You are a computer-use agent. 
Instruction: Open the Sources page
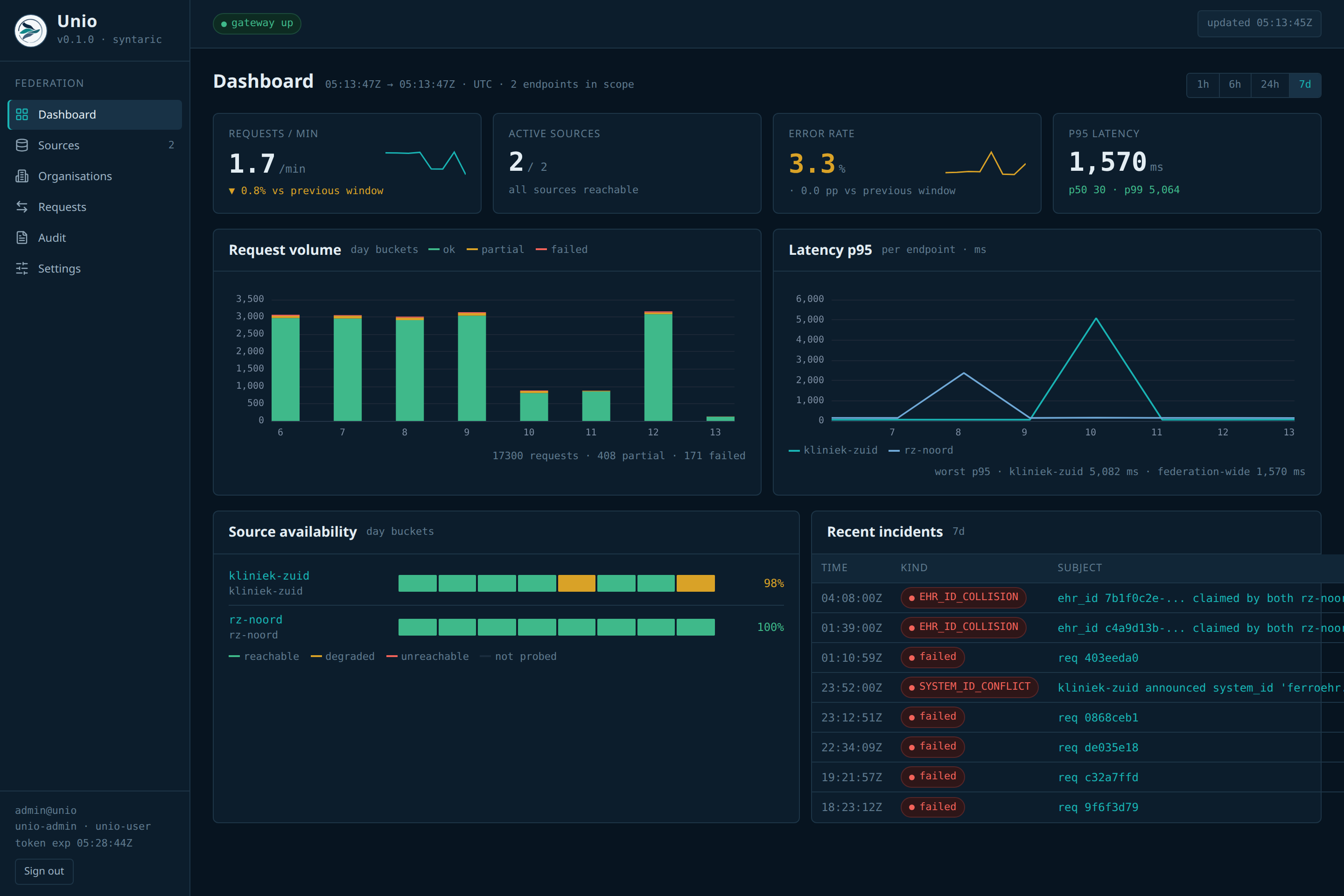(x=95, y=145)
